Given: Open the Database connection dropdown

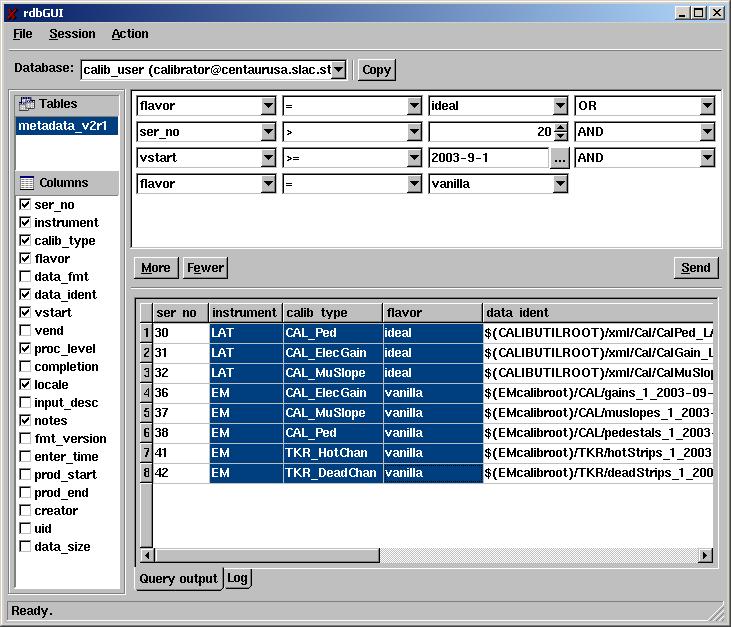Looking at the screenshot, I should coord(338,69).
